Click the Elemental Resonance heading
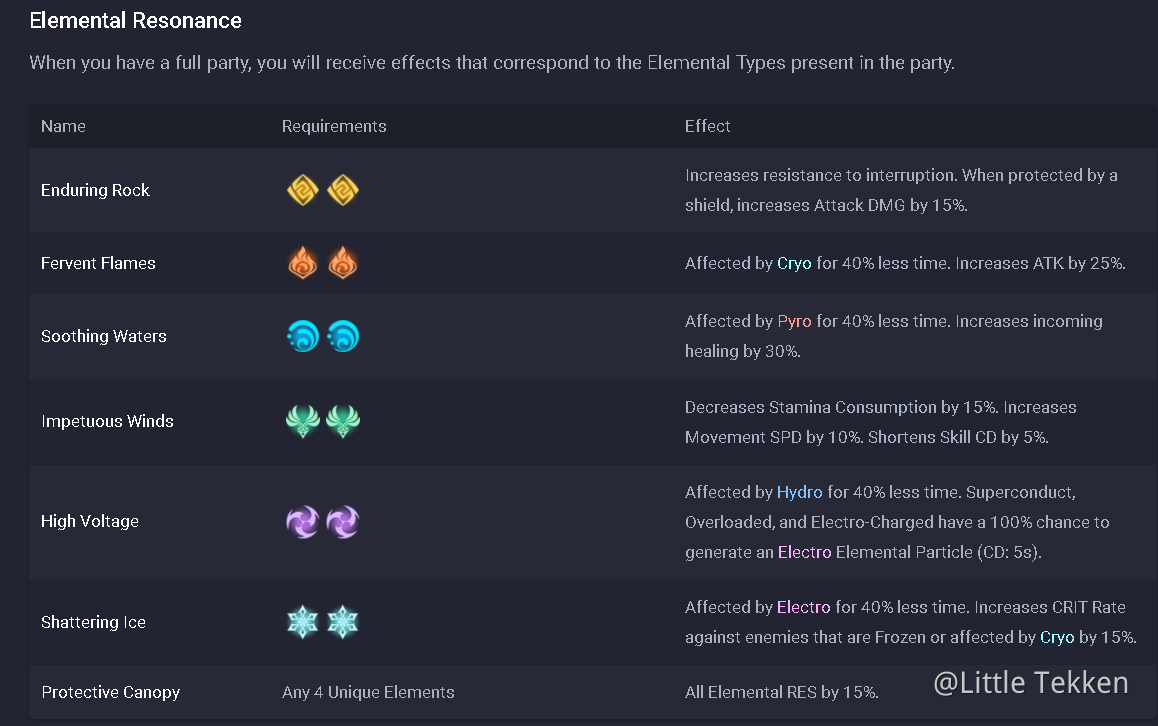Image resolution: width=1158 pixels, height=726 pixels. point(135,20)
